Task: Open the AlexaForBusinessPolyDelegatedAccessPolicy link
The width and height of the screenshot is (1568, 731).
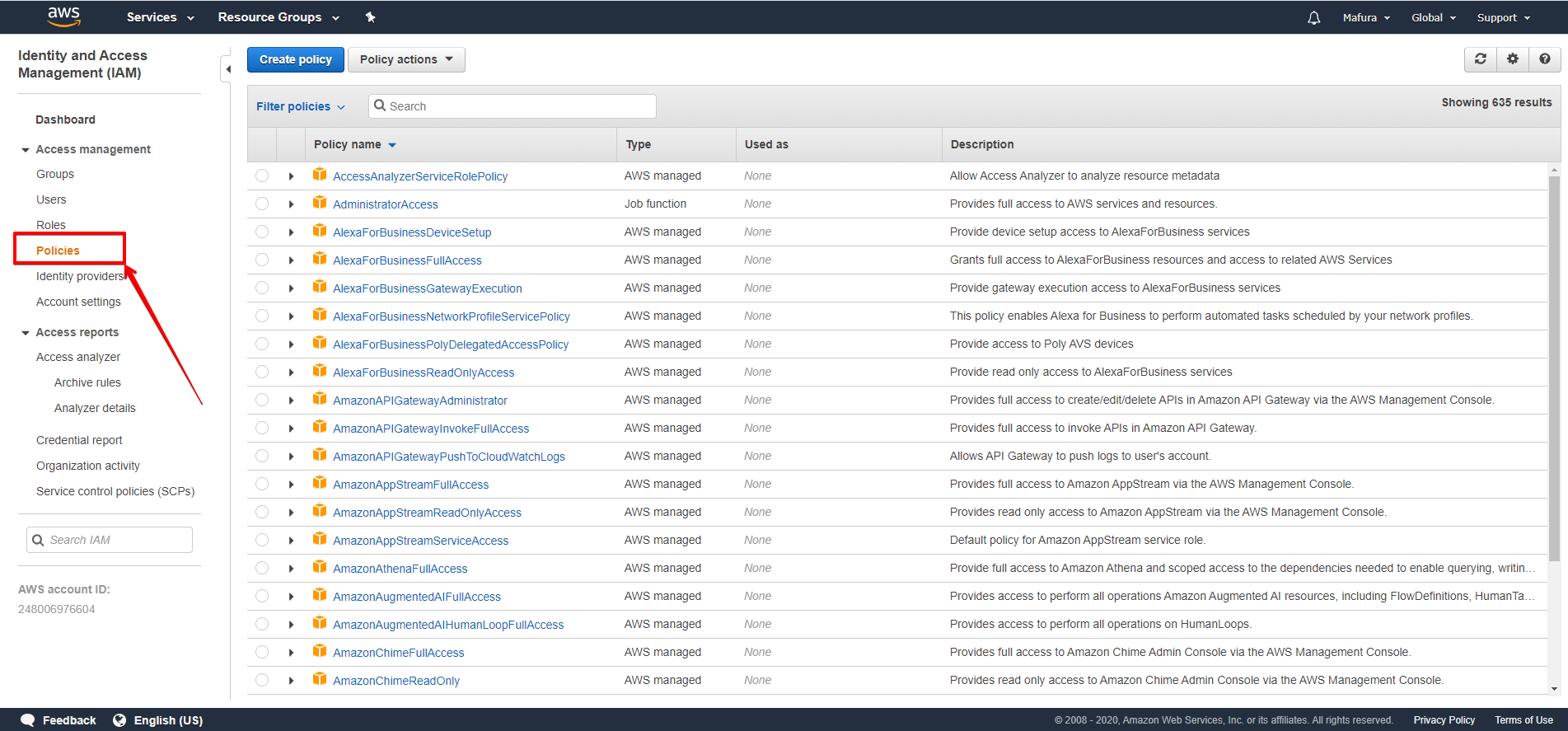Action: click(x=451, y=344)
